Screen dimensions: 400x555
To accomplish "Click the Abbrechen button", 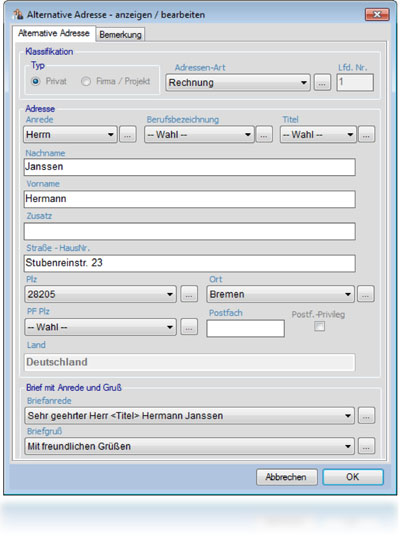I will pos(286,477).
